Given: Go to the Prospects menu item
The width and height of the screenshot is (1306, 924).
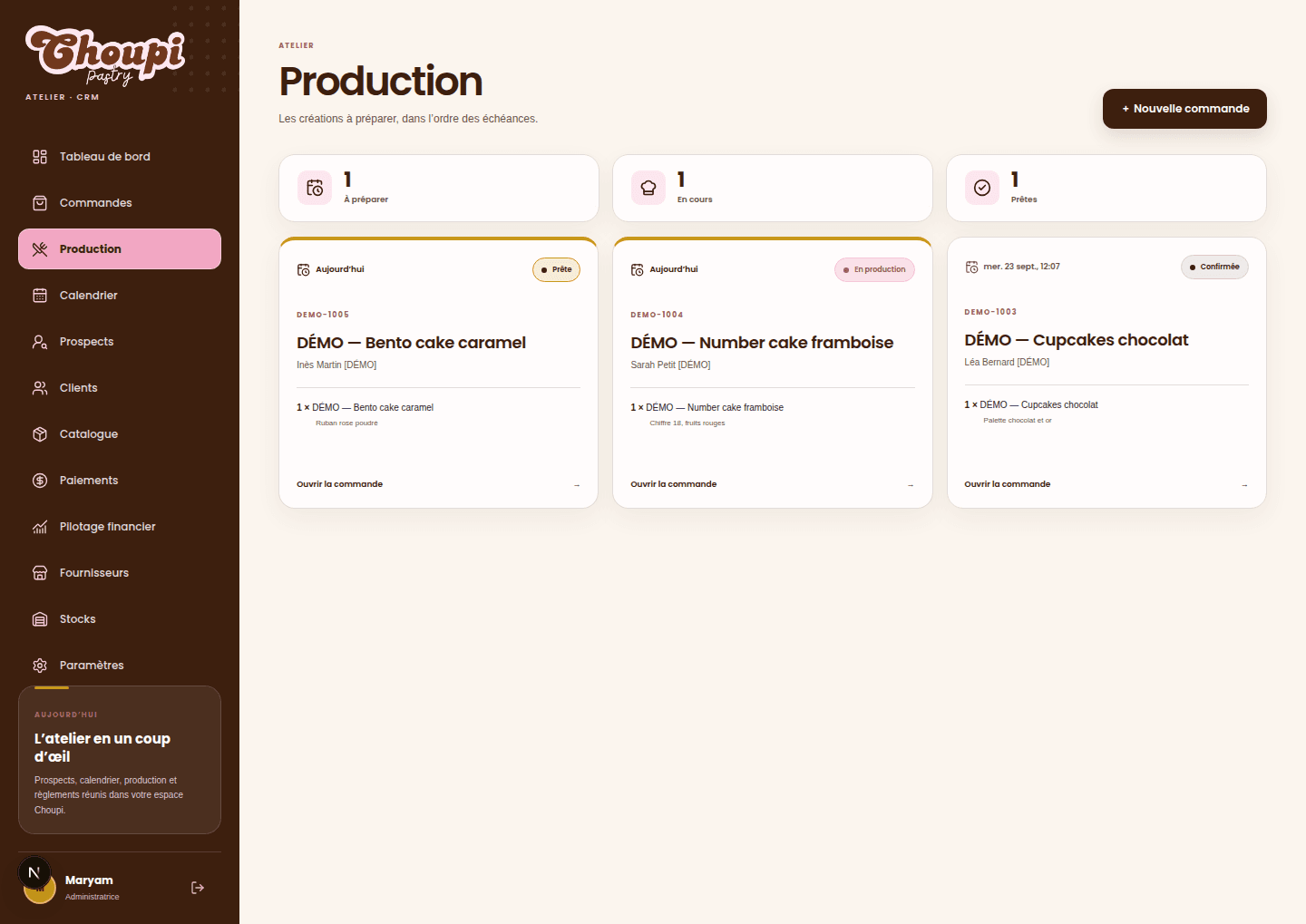Looking at the screenshot, I should pyautogui.click(x=120, y=342).
